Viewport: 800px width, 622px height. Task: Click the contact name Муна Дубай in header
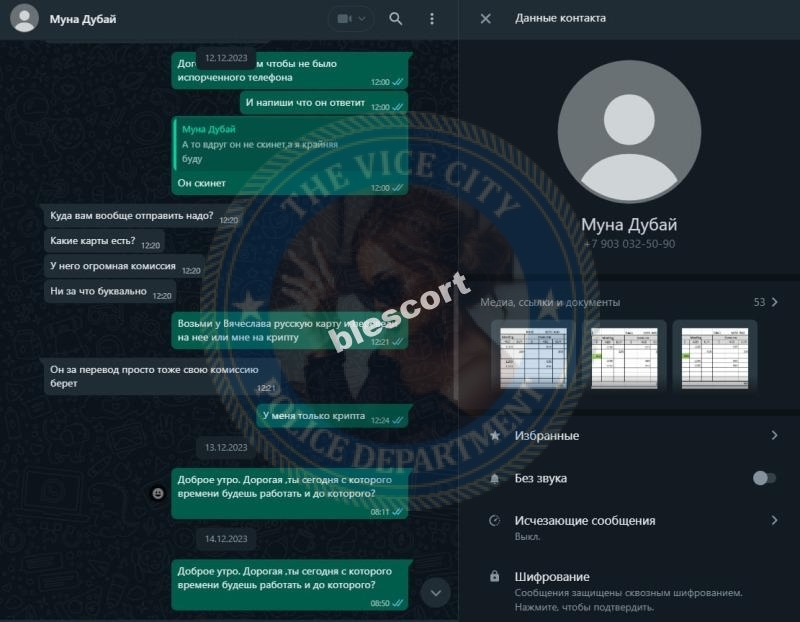(x=83, y=19)
